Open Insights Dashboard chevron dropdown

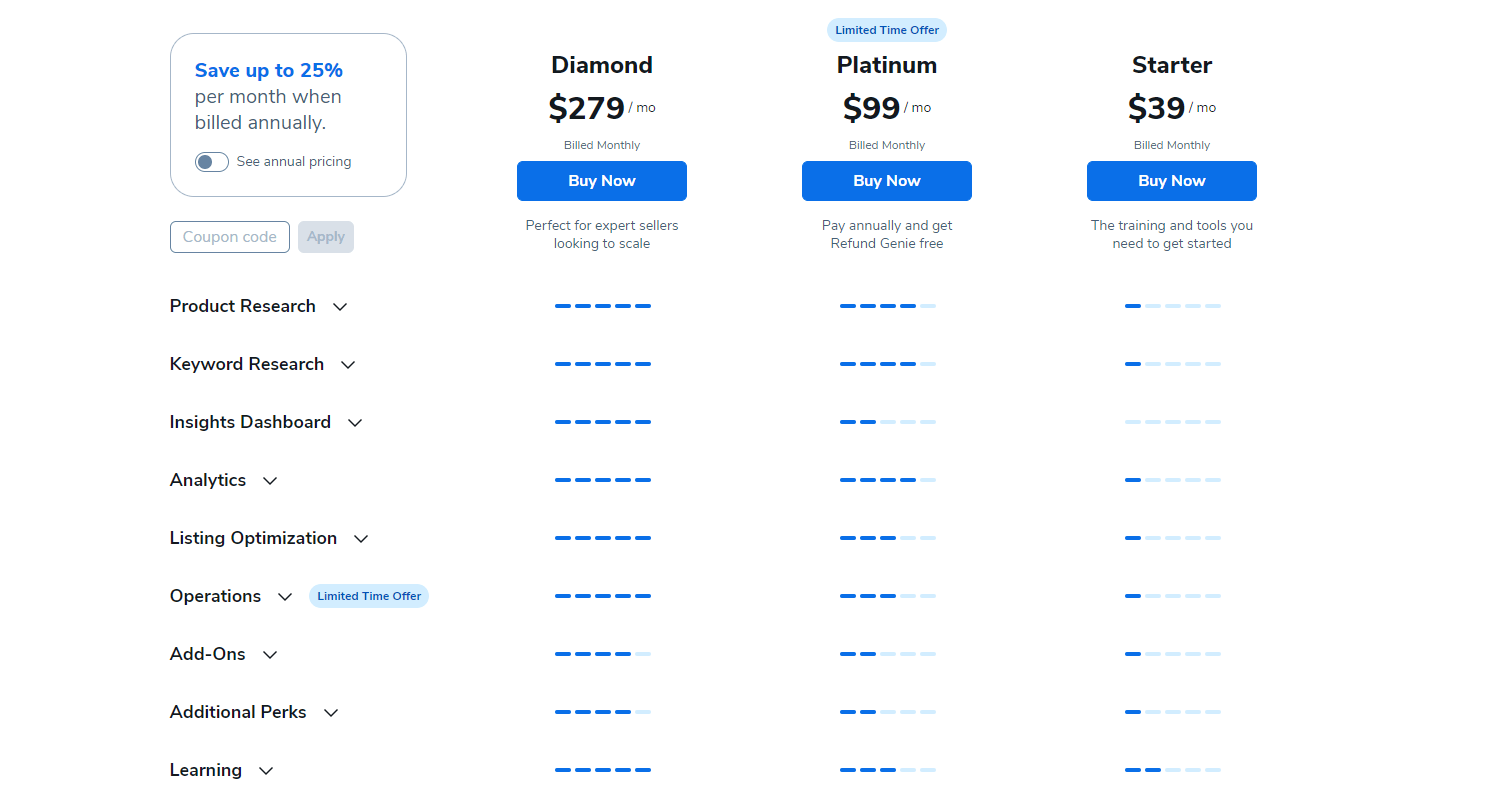point(355,423)
